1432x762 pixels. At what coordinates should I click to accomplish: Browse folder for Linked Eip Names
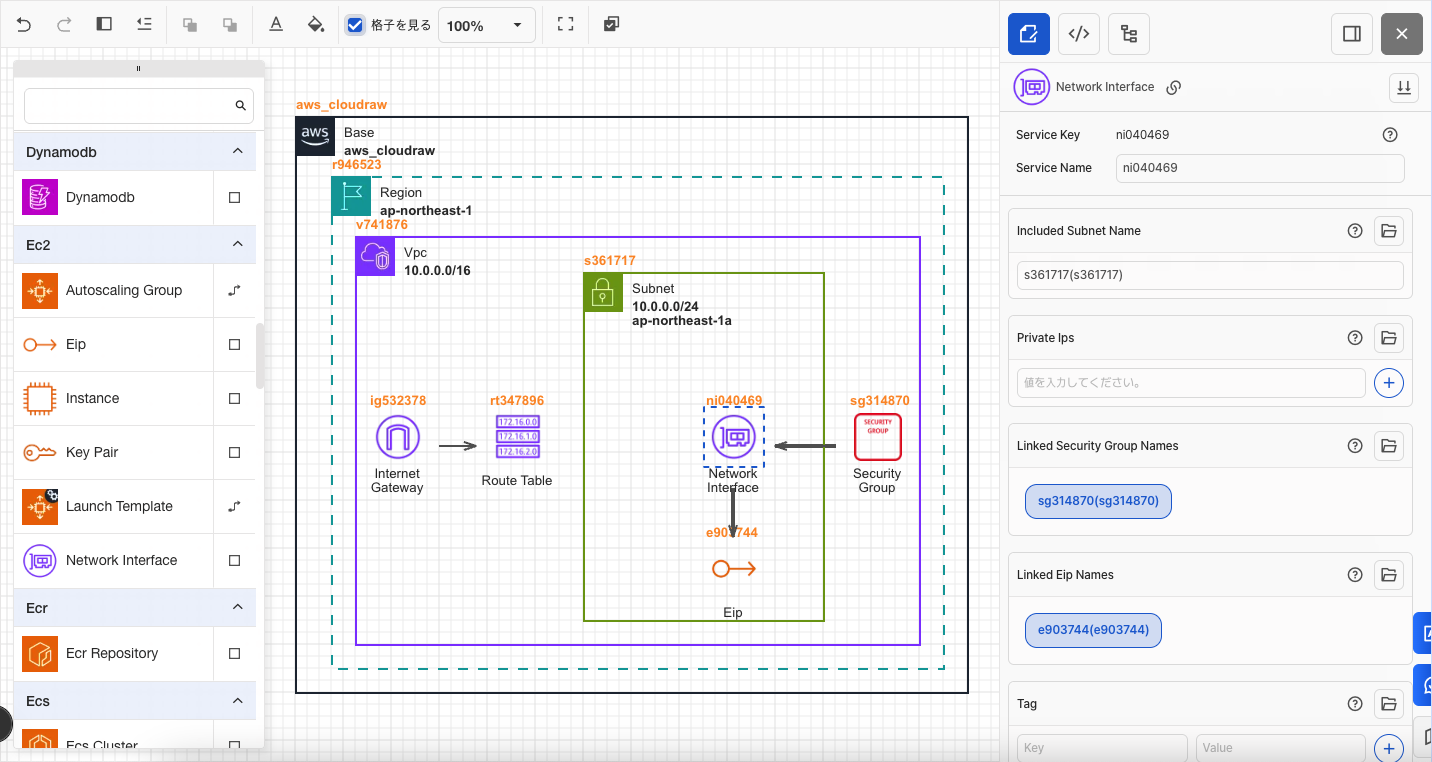[x=1389, y=575]
